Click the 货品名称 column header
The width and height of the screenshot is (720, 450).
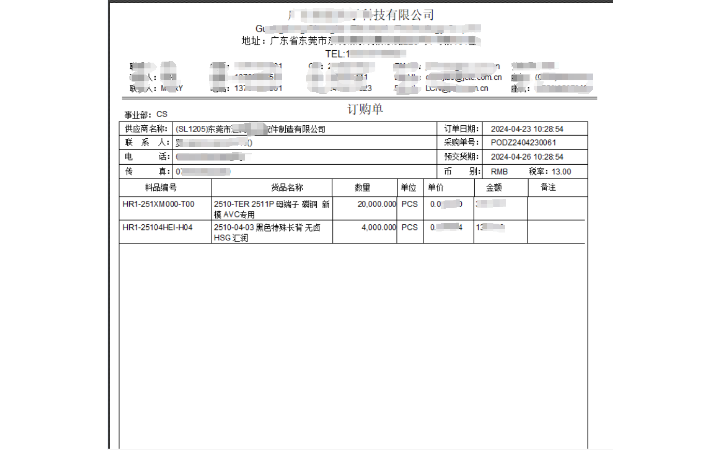pos(287,187)
